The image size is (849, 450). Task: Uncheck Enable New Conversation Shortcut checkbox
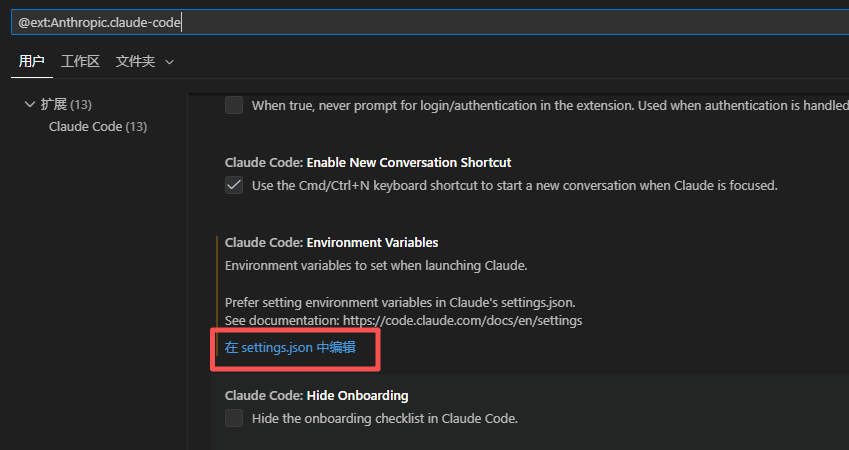pyautogui.click(x=234, y=185)
